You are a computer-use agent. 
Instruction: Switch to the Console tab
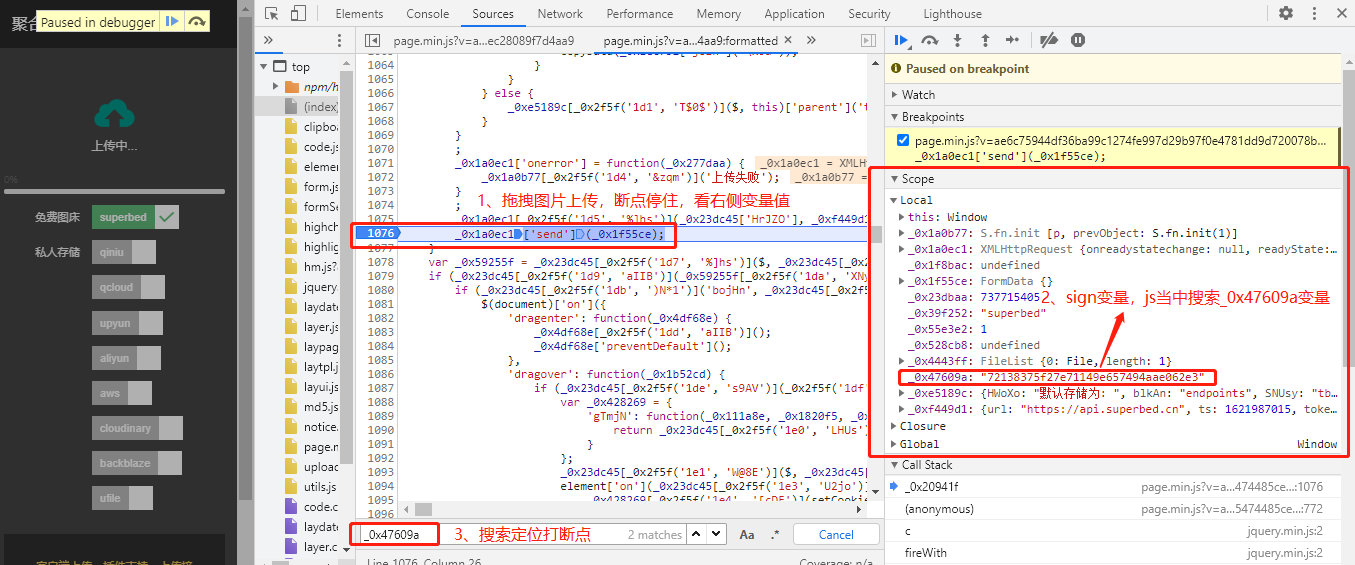point(428,14)
